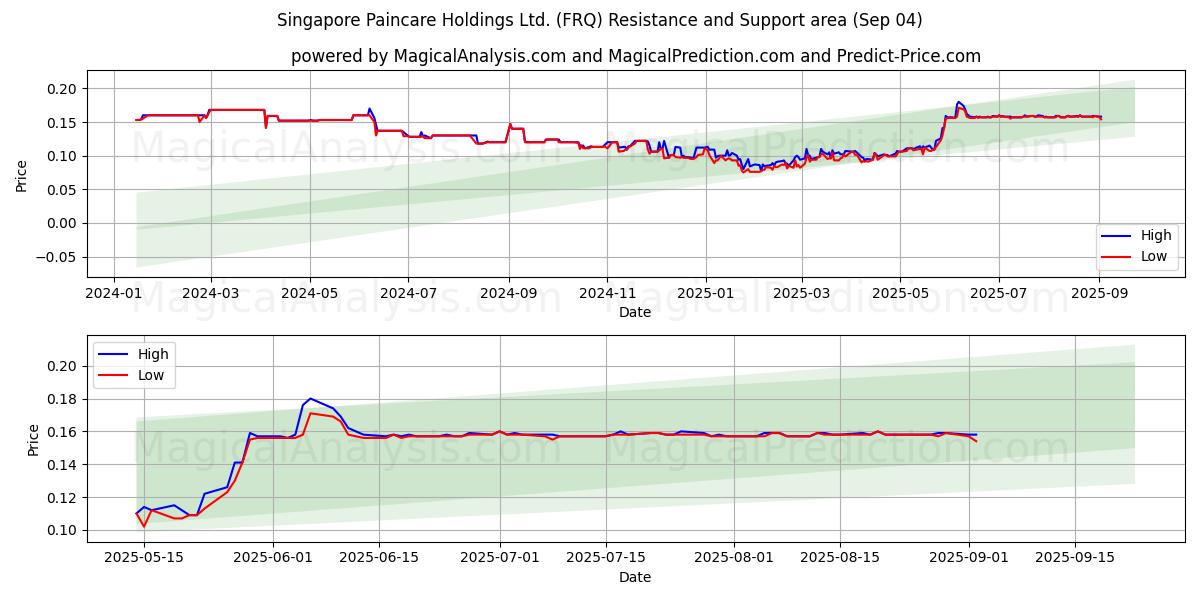Viewport: 1200px width, 600px height.
Task: Click the '2024-09' x-axis label on the top chart
Action: 509,294
